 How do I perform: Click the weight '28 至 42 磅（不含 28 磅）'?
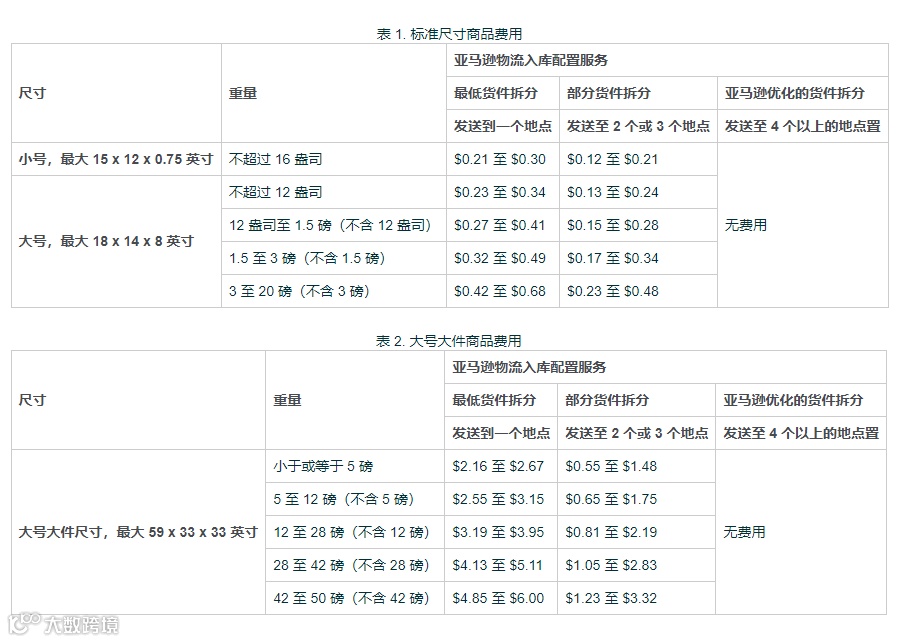(351, 565)
